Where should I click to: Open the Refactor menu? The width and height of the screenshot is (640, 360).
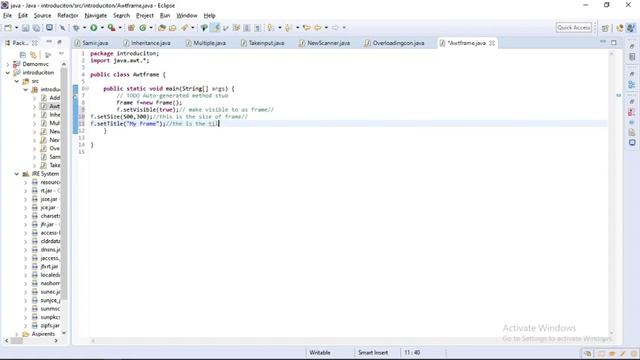pyautogui.click(x=68, y=16)
